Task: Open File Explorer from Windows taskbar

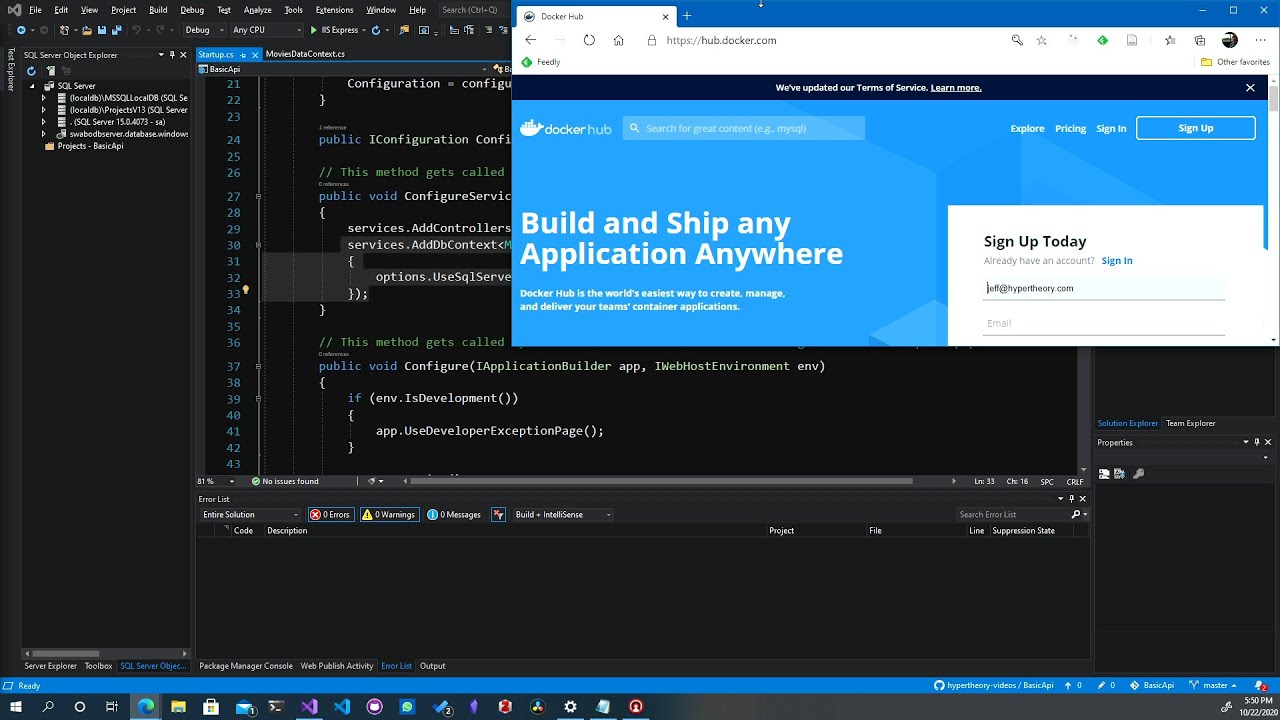Action: [178, 707]
